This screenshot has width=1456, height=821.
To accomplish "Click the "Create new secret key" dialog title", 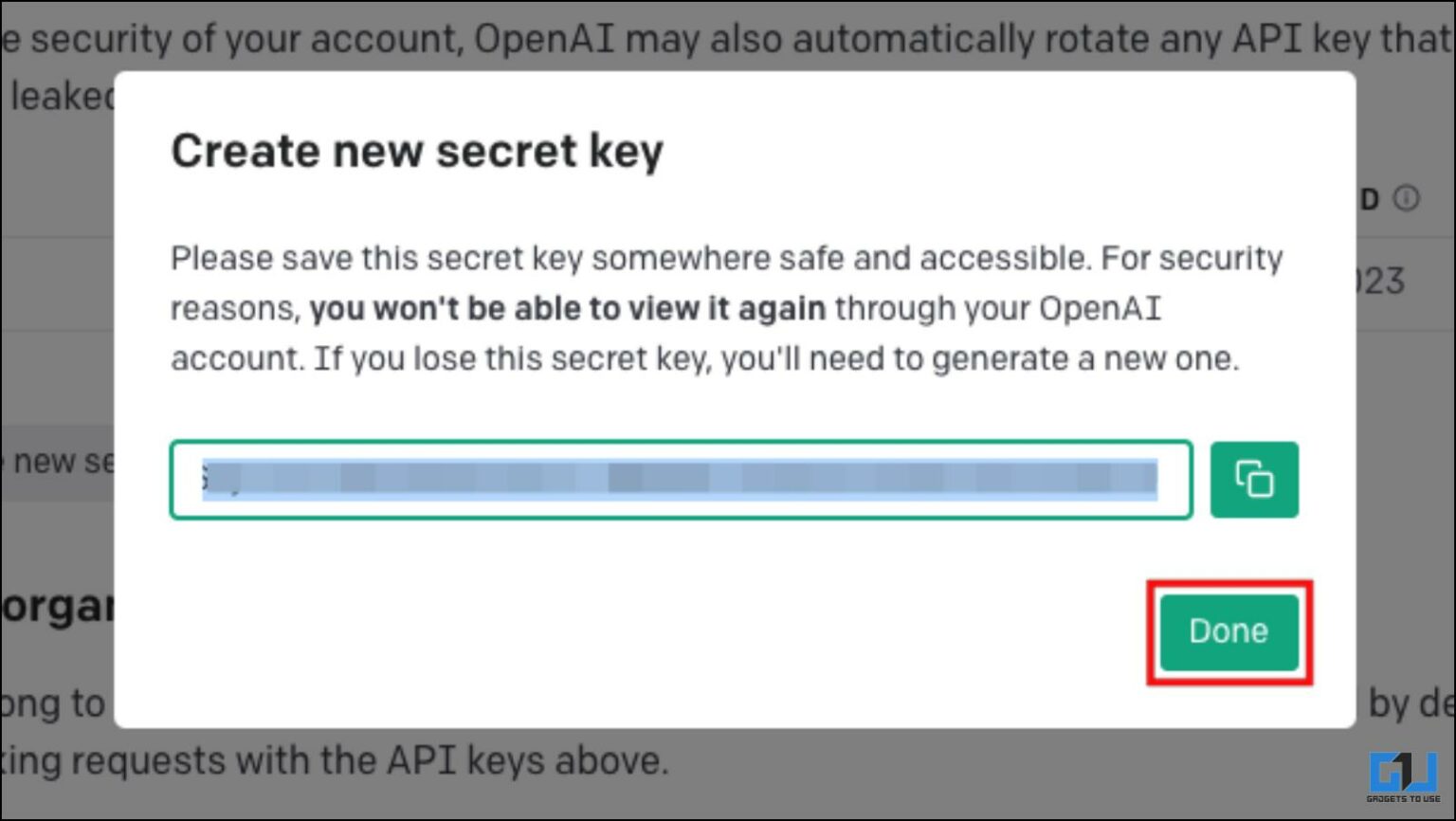I will pyautogui.click(x=416, y=151).
